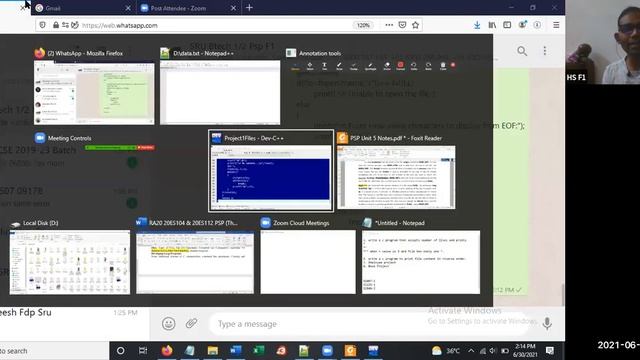The height and width of the screenshot is (360, 640).
Task: Click the Dev-C++ icon on the taskbar
Action: pos(373,351)
